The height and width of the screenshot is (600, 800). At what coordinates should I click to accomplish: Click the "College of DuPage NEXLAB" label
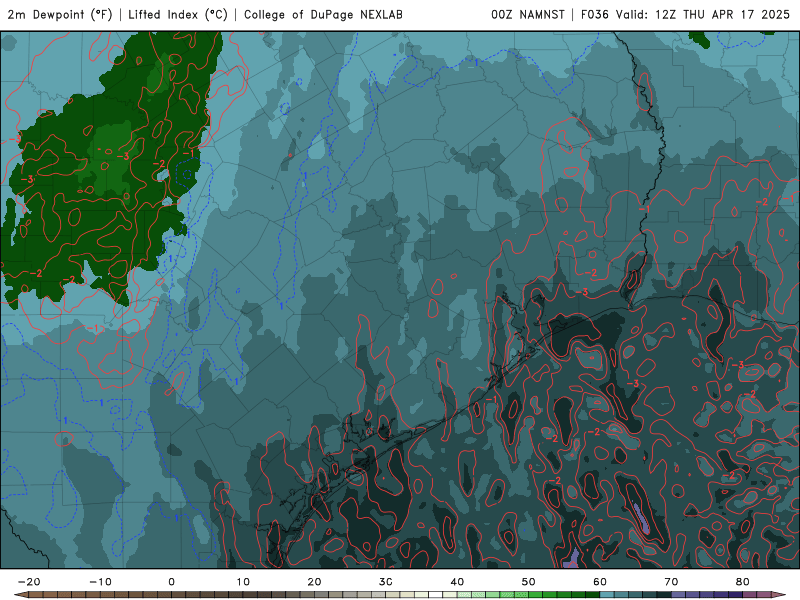click(323, 15)
